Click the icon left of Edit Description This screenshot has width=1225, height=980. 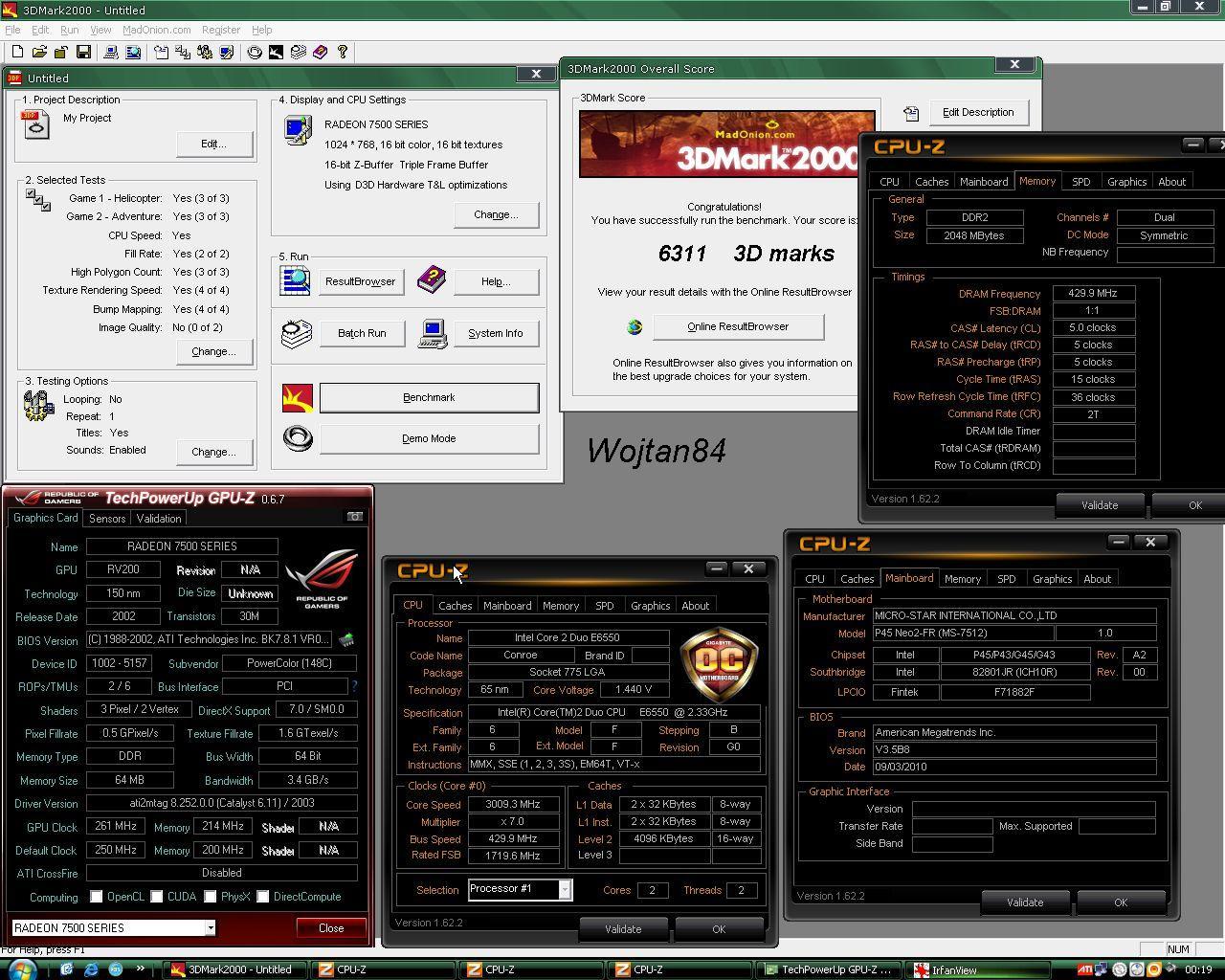pos(911,113)
